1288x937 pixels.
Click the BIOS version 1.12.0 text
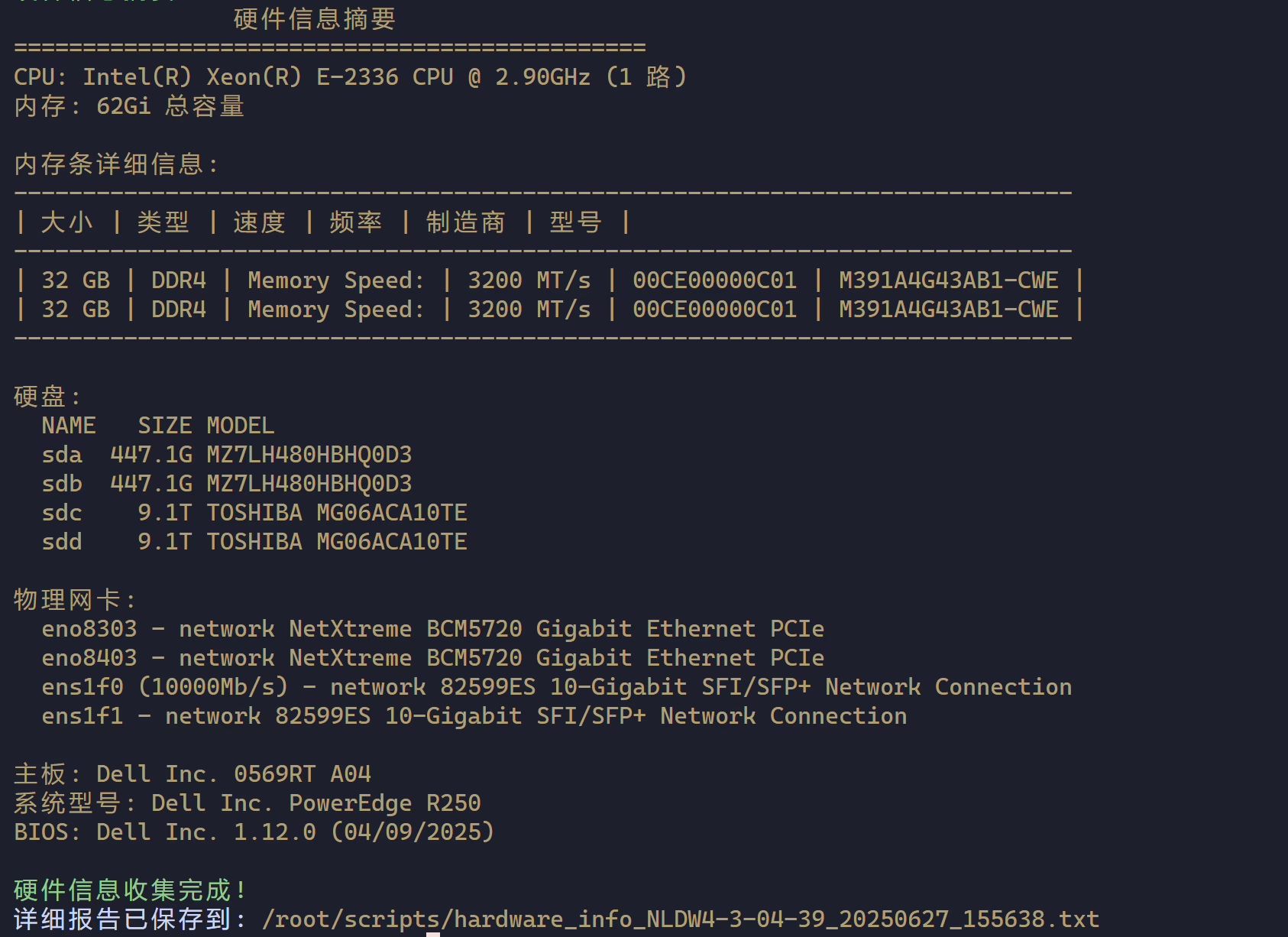[275, 832]
